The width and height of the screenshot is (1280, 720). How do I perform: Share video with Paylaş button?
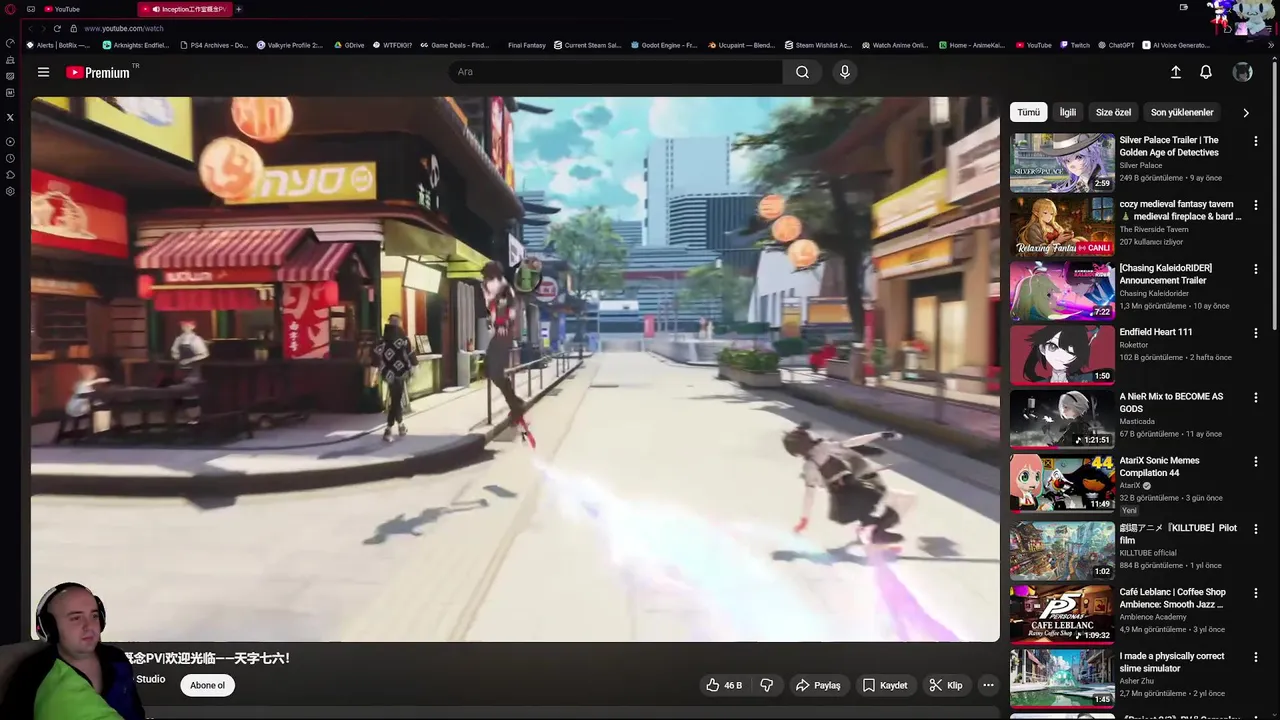818,685
